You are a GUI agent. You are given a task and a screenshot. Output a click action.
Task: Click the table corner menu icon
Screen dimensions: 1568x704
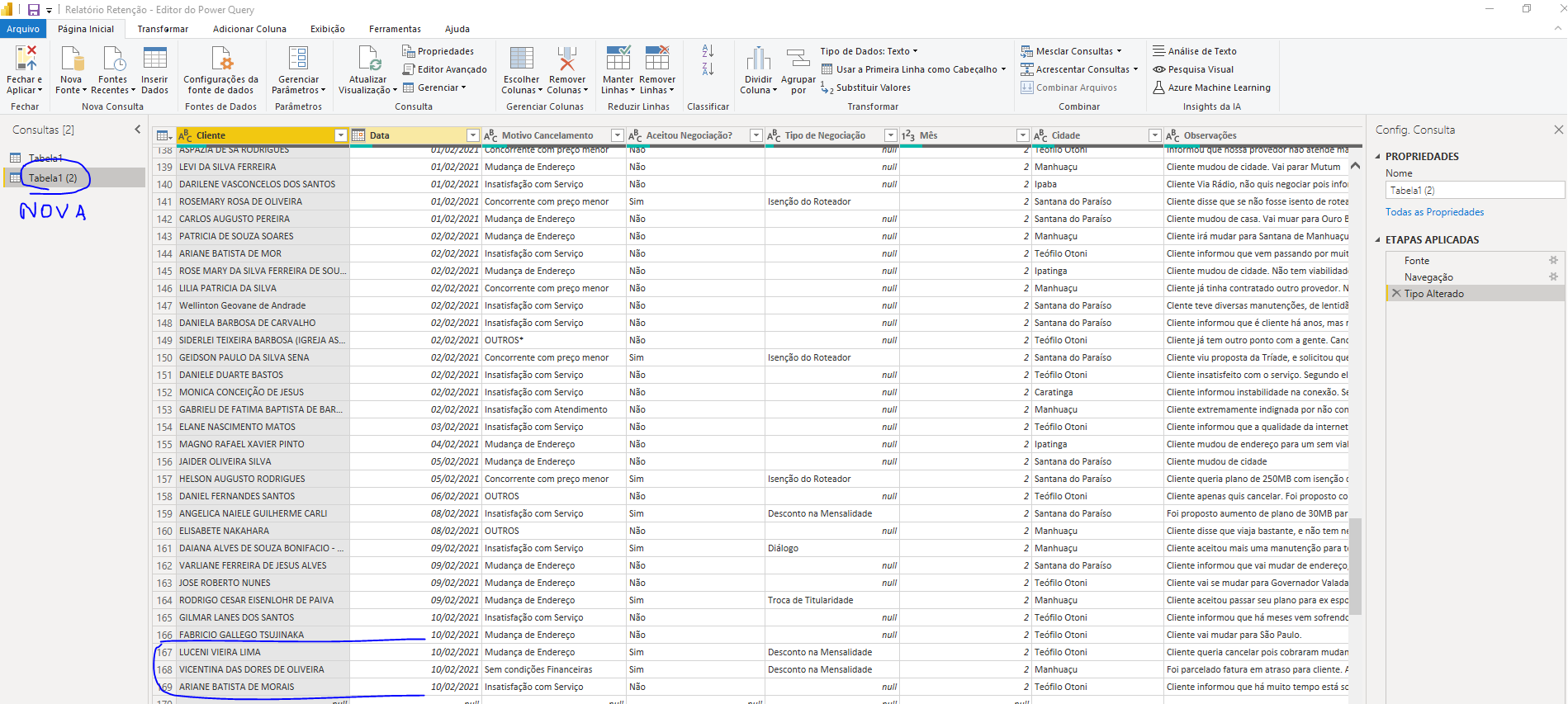[x=164, y=135]
